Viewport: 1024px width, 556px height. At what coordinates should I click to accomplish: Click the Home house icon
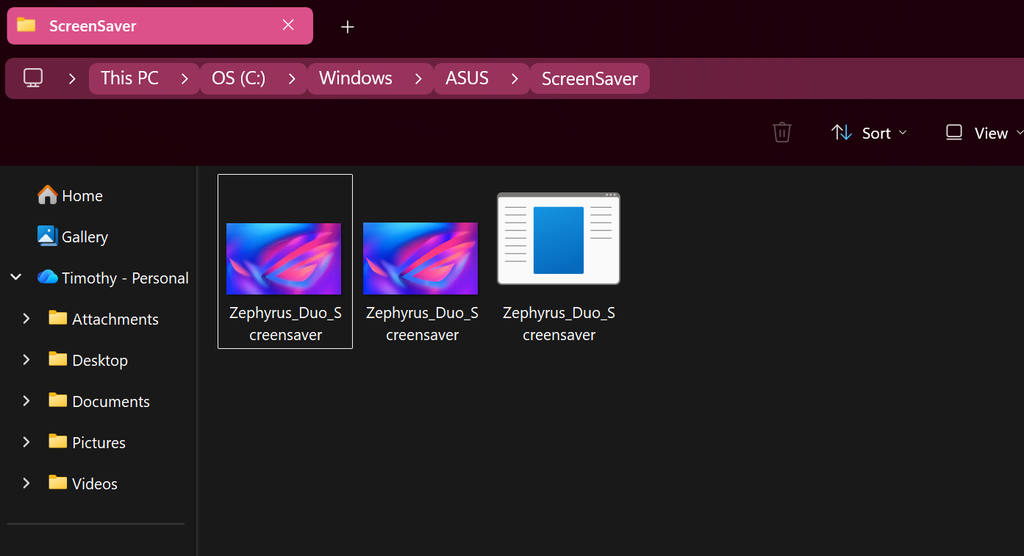tap(47, 195)
